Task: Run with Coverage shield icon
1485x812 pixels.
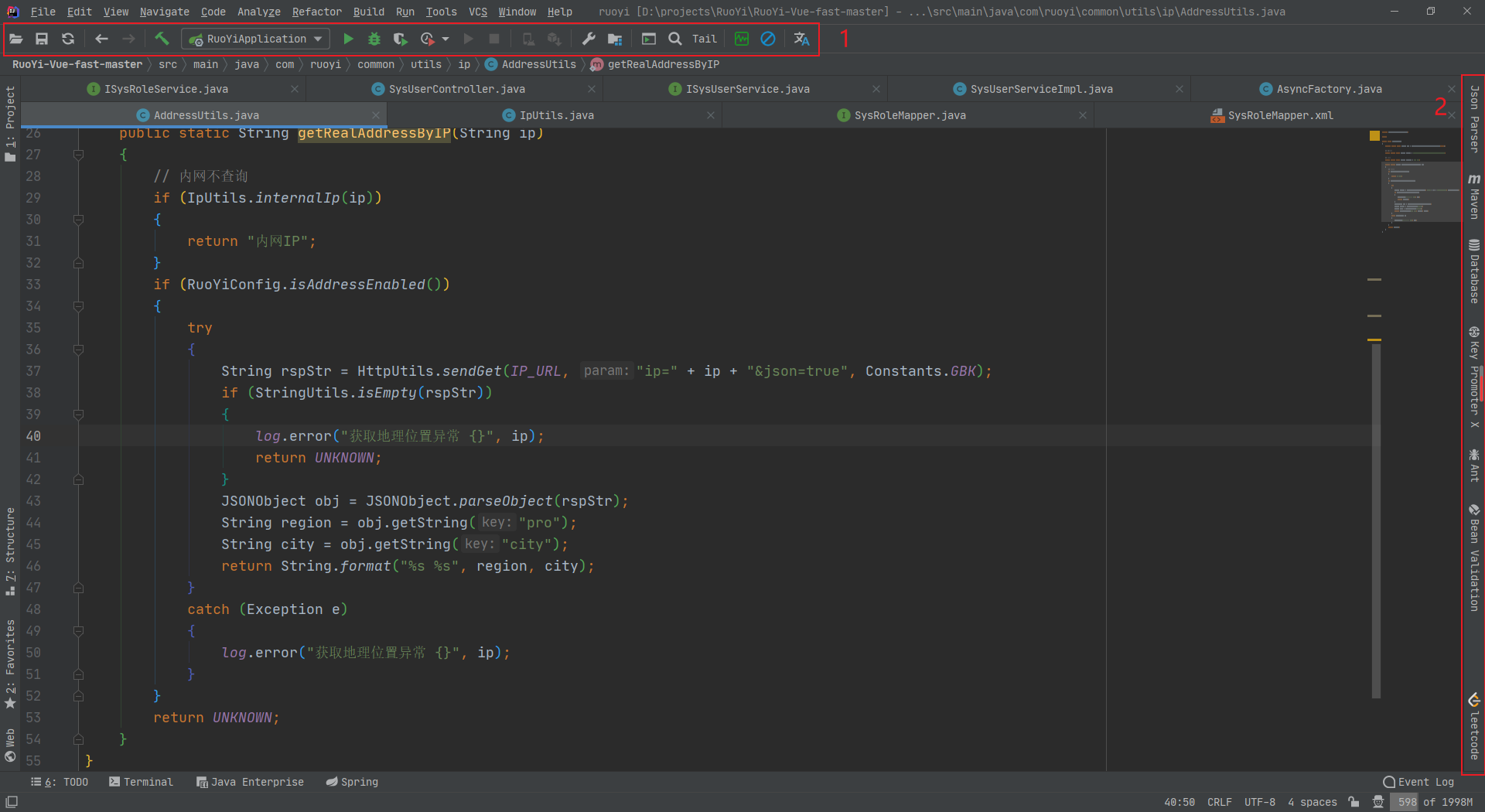Action: pyautogui.click(x=400, y=39)
